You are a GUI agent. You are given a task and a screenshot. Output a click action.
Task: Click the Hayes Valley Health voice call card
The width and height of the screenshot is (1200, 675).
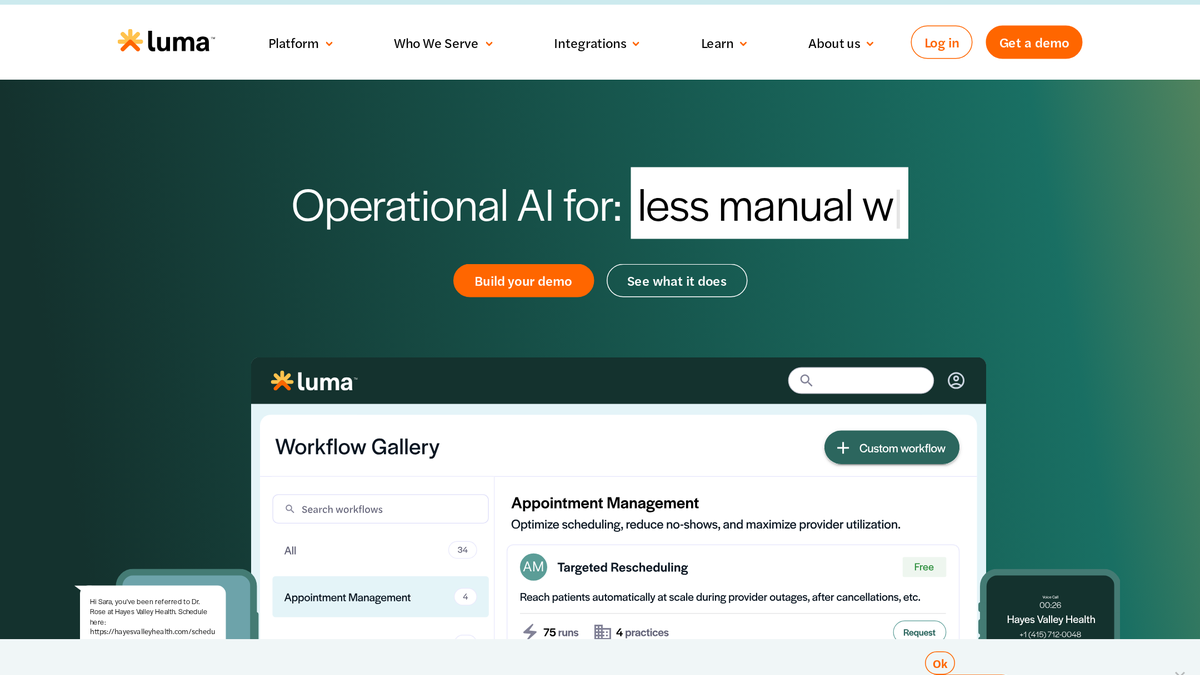pos(1050,608)
